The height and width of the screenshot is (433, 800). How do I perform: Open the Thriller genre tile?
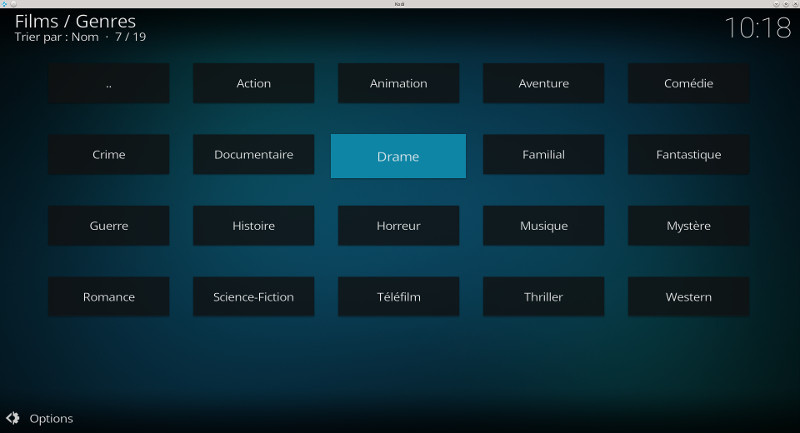543,297
